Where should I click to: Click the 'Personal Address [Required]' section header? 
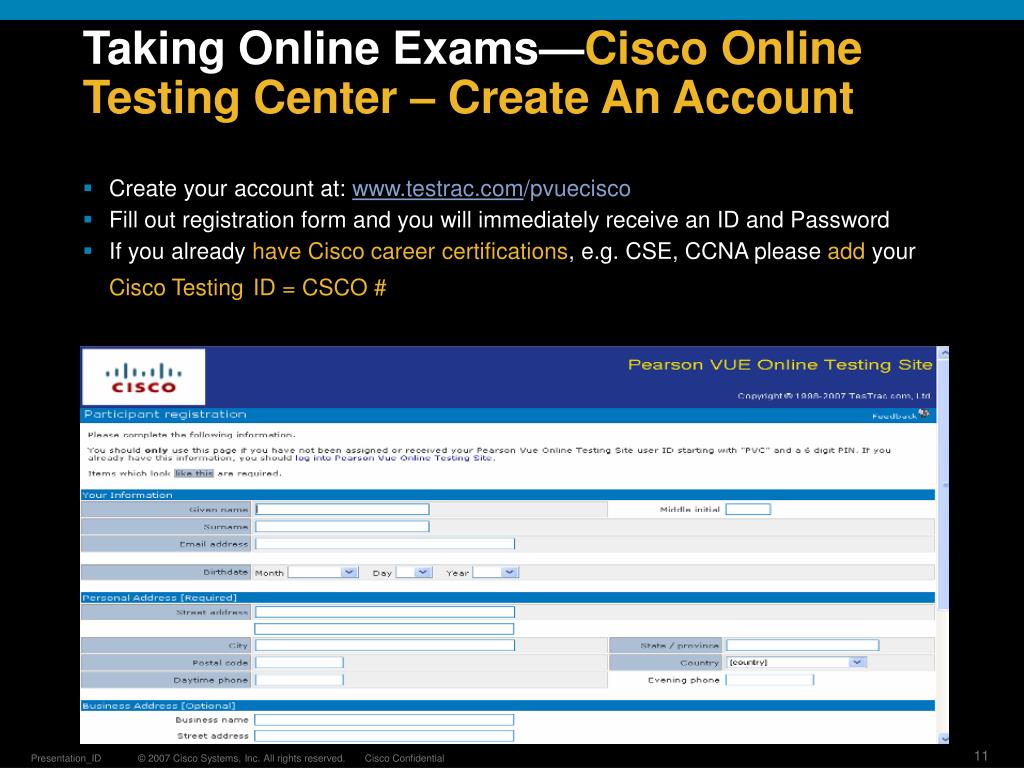click(159, 598)
